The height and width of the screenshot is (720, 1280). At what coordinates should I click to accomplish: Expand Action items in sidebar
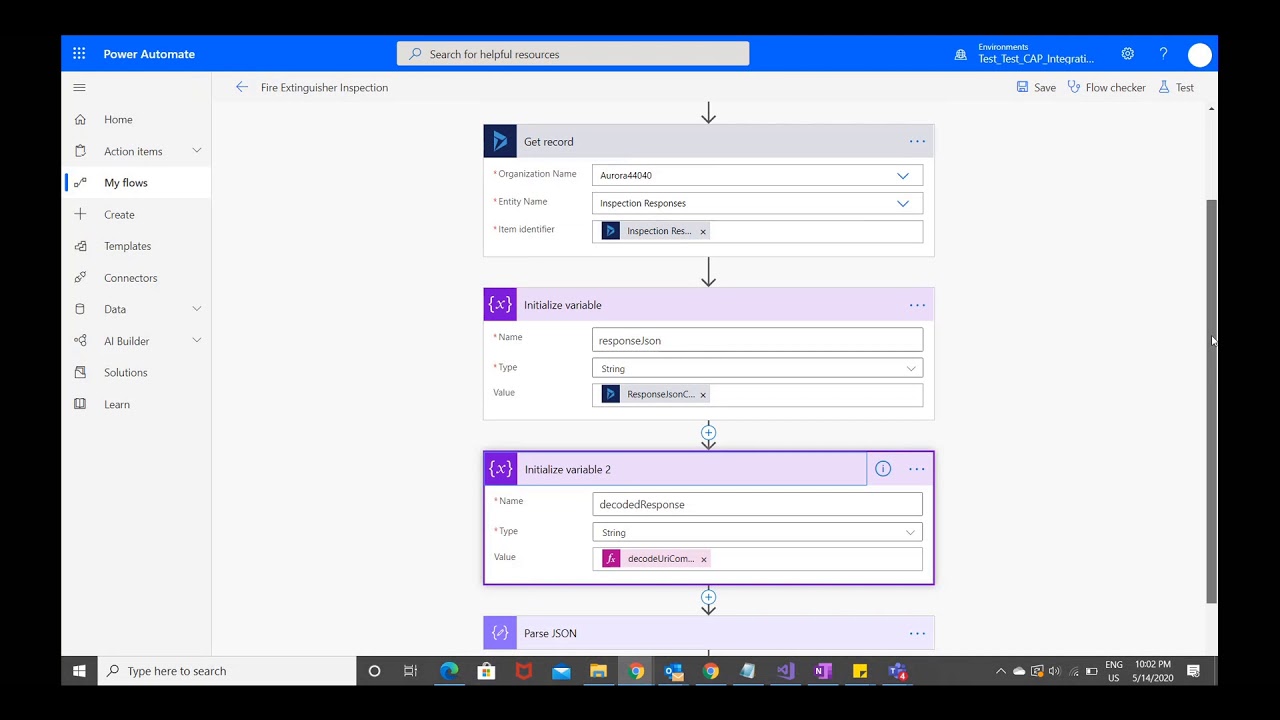[x=197, y=151]
